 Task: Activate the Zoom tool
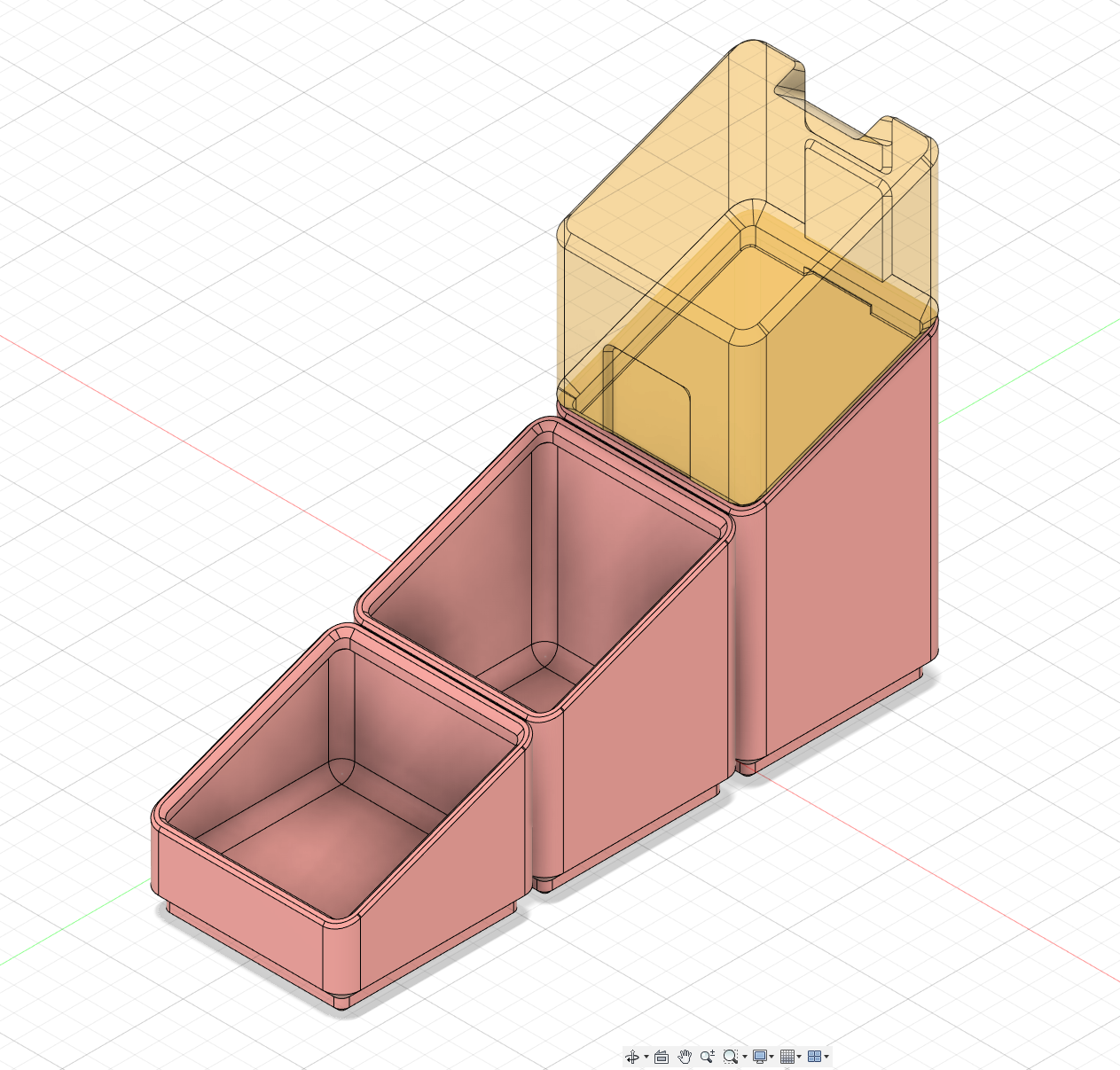(708, 1057)
